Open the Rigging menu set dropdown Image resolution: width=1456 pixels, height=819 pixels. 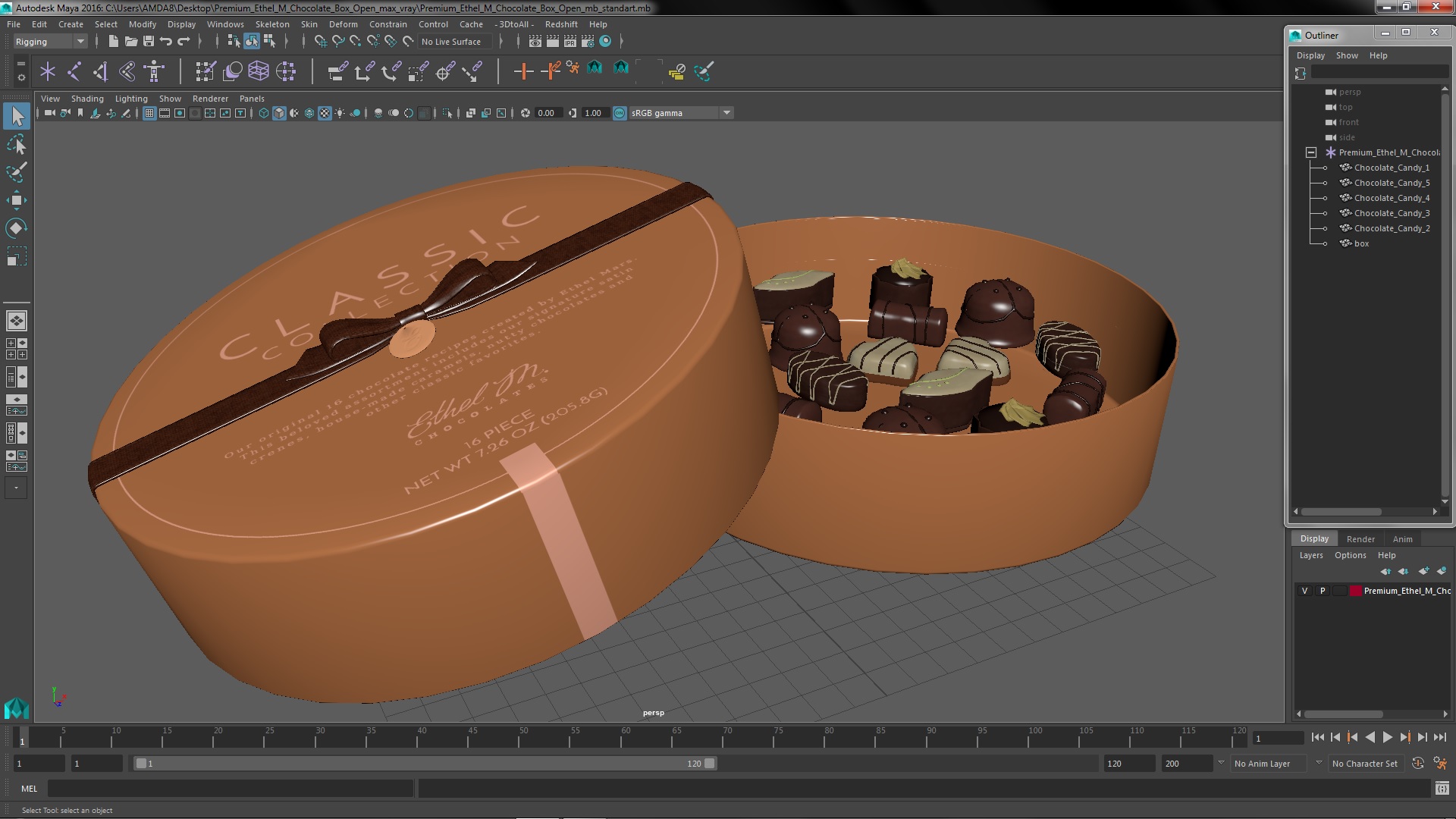pyautogui.click(x=50, y=42)
